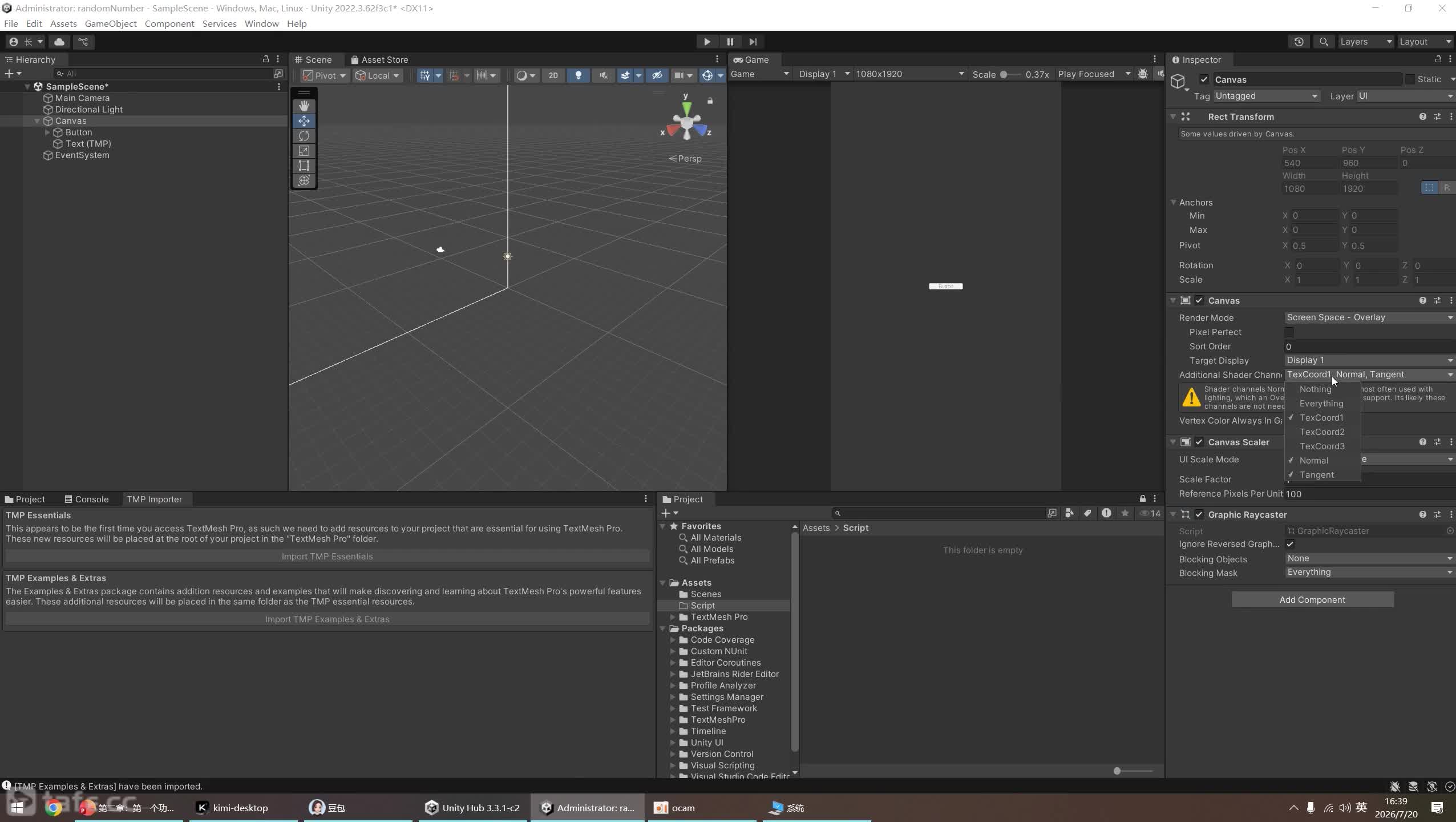1456x822 pixels.
Task: Toggle Graphic Raycaster enabled checkbox
Action: (x=1199, y=514)
